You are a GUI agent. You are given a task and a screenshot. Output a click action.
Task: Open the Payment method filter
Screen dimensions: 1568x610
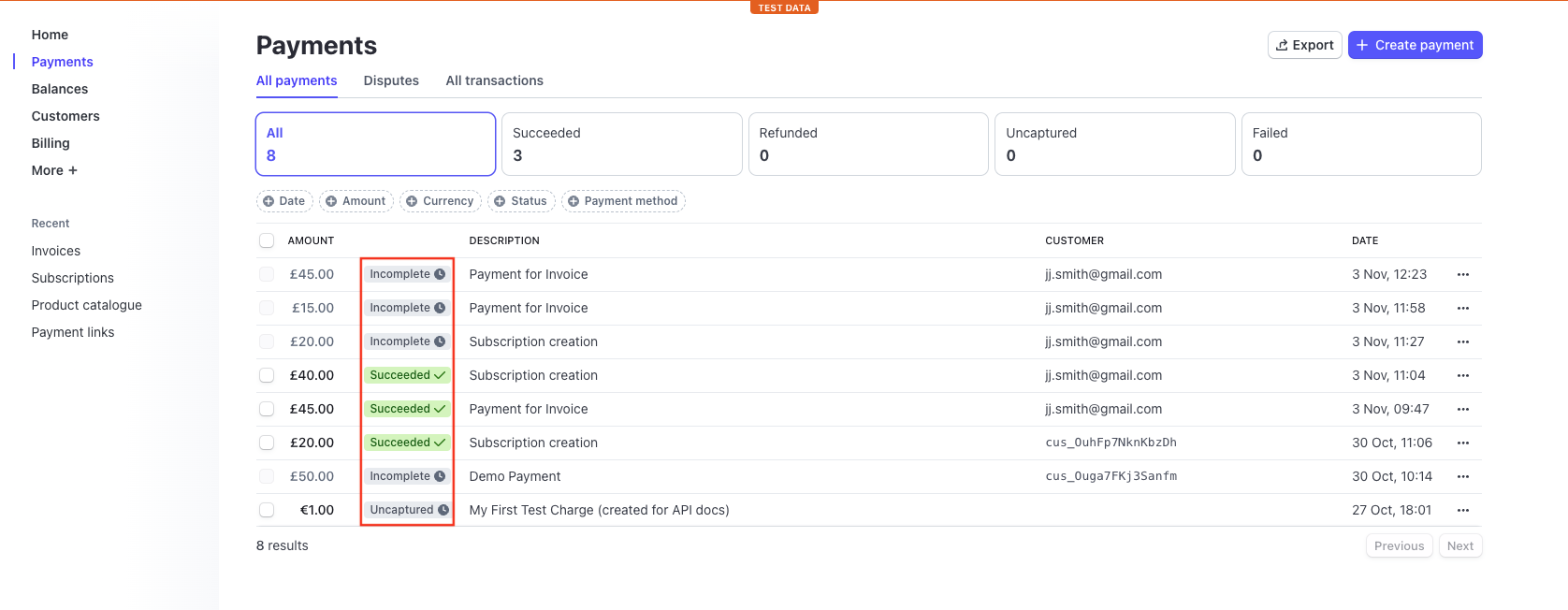pyautogui.click(x=622, y=201)
